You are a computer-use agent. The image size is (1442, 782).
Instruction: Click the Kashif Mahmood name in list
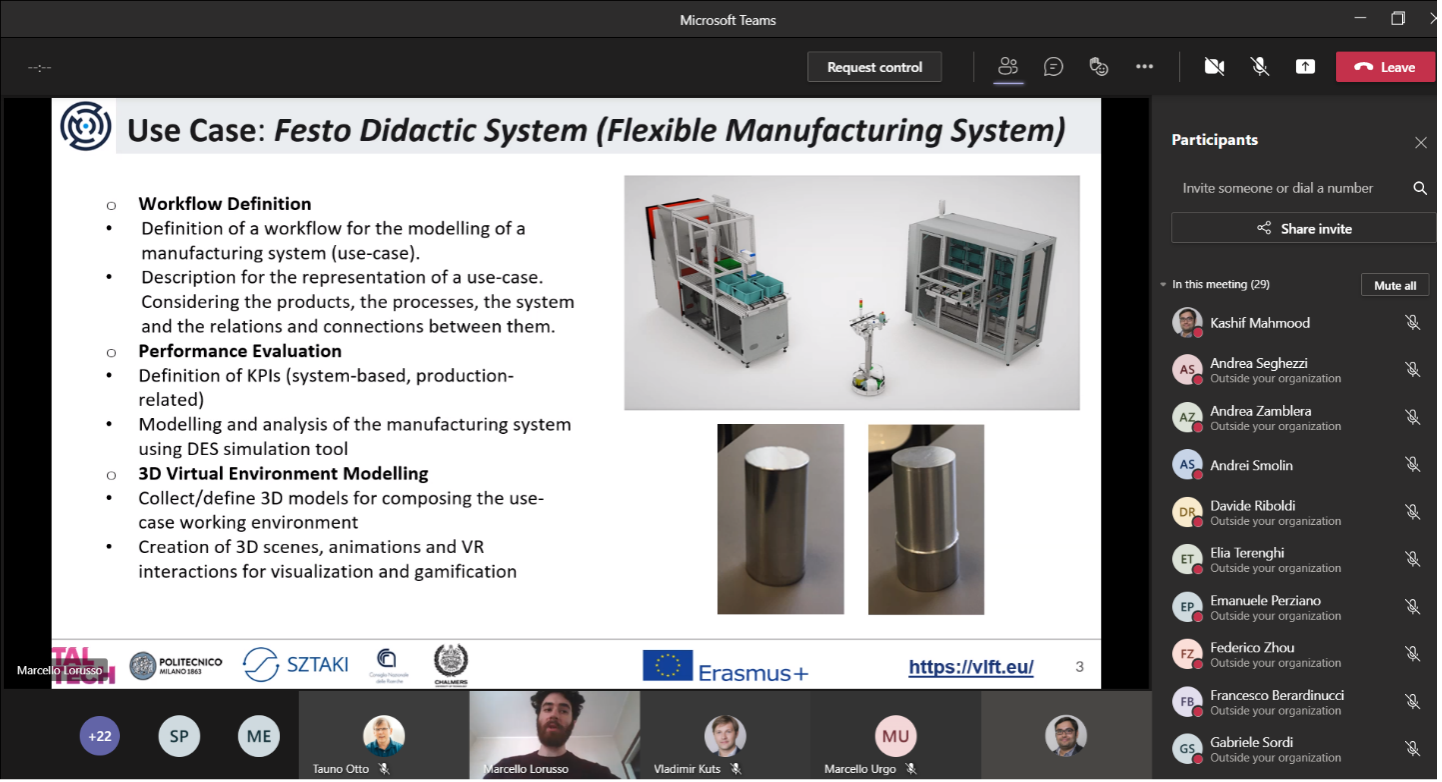(1260, 323)
